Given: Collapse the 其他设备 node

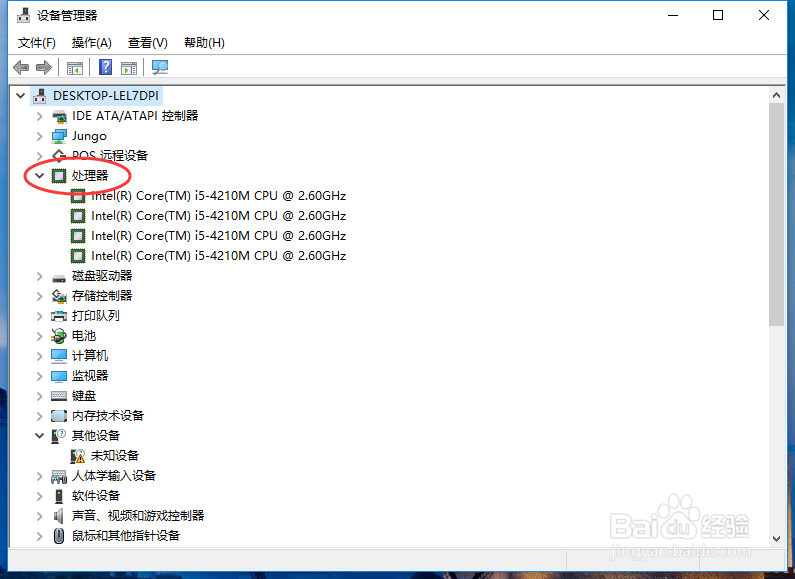Looking at the screenshot, I should click(x=40, y=436).
